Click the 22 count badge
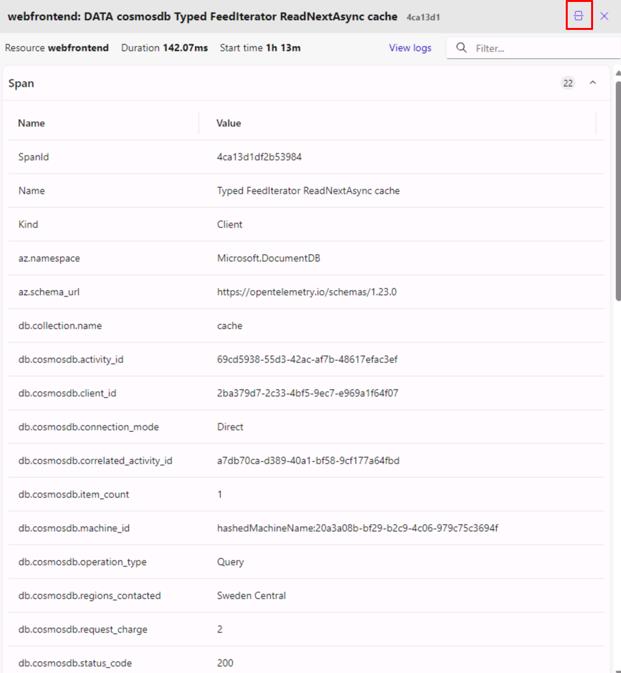Screen dimensions: 621x673 coord(568,83)
